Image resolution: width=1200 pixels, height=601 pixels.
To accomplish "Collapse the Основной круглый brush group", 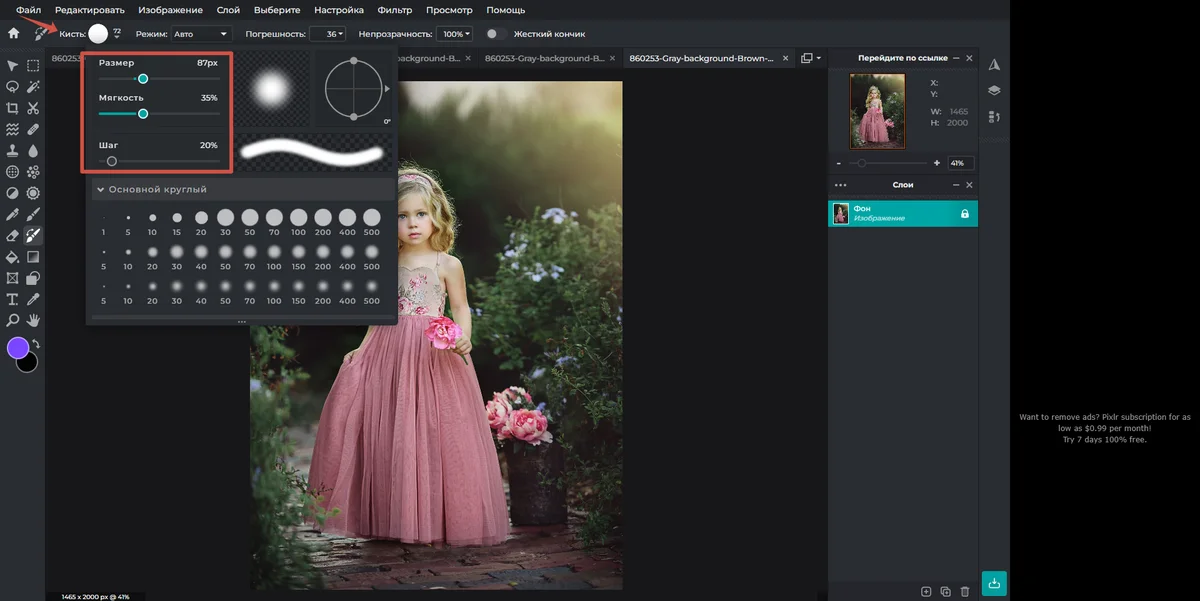I will point(100,189).
